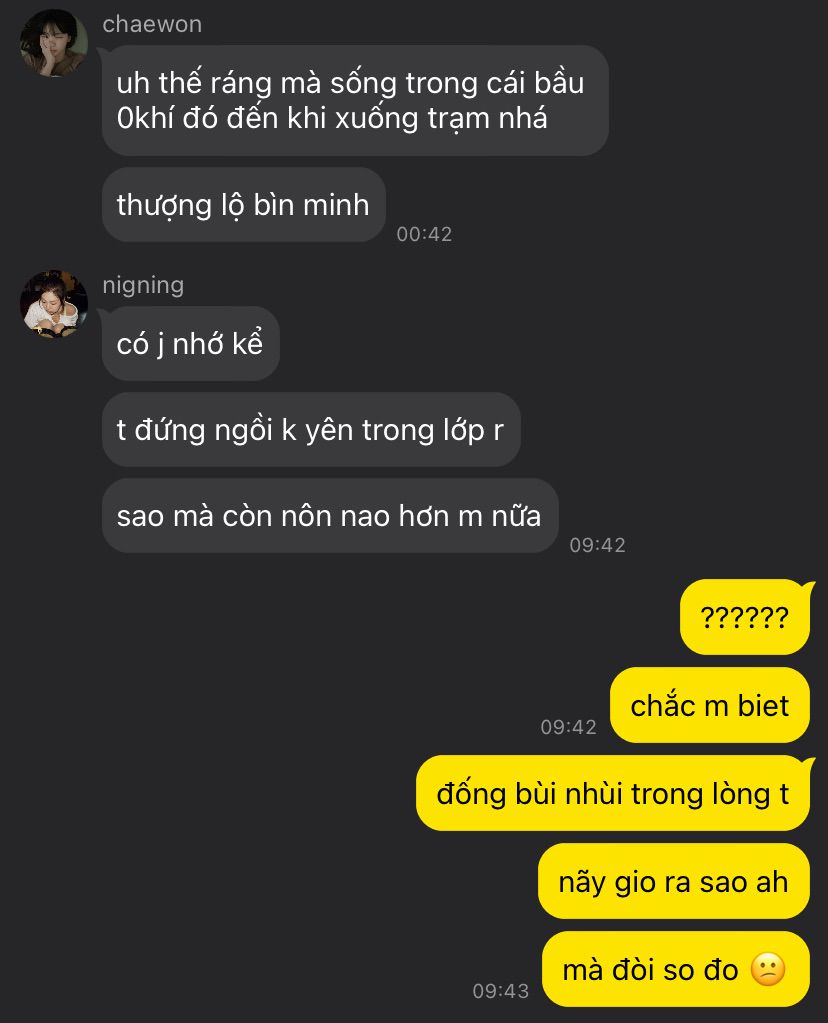Tap message 'đống bùi nhùi trong lòng t'
This screenshot has height=1023, width=828.
coord(613,793)
